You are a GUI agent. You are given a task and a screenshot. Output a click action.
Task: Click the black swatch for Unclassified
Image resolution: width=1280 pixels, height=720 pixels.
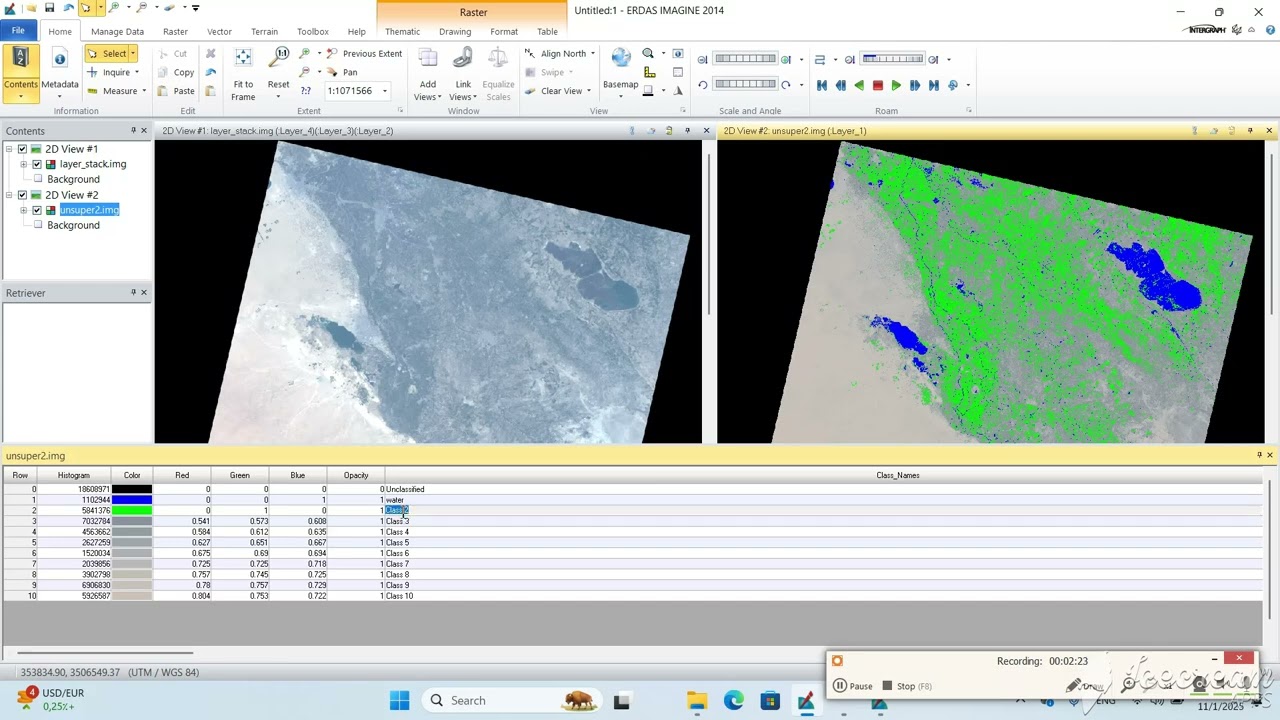click(x=132, y=489)
